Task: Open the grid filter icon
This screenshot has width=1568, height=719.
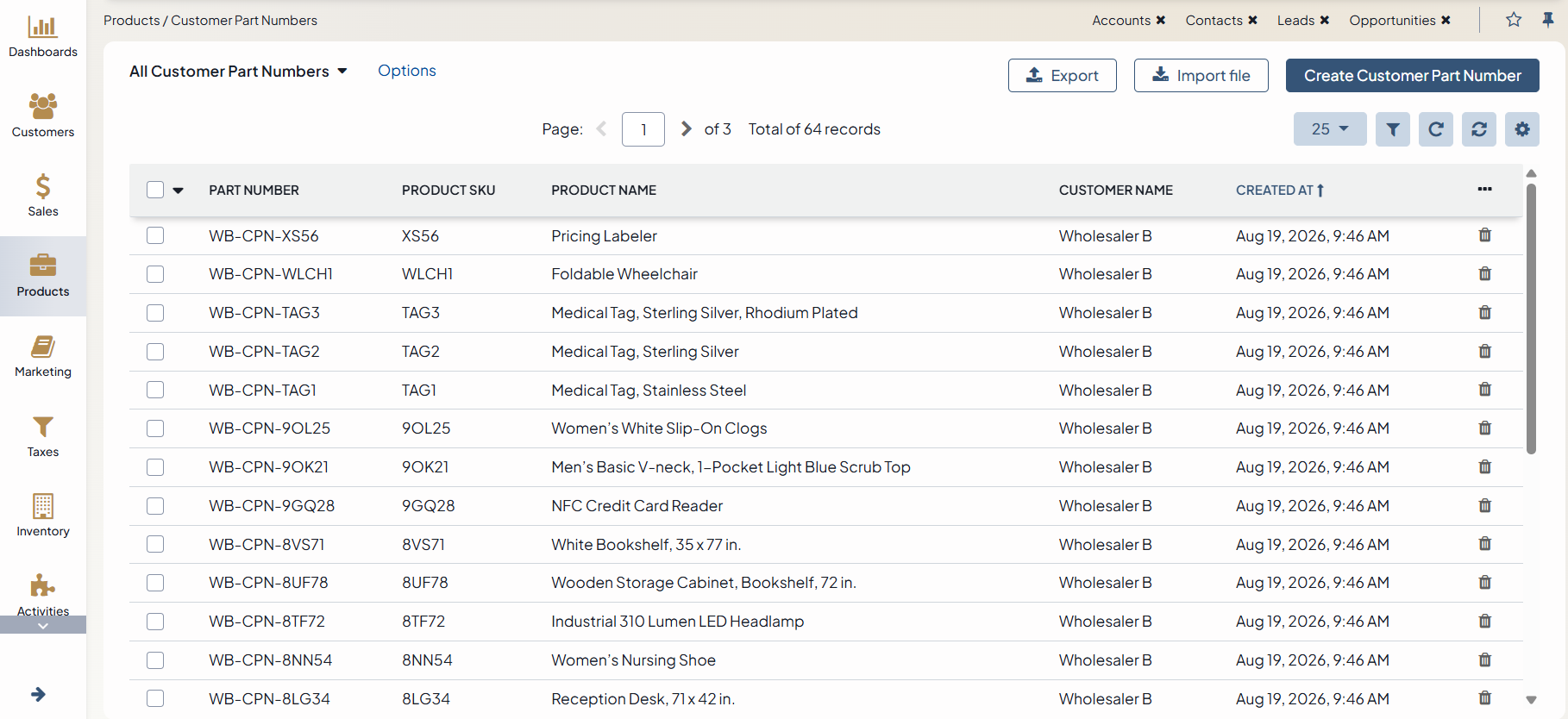Action: click(1393, 129)
